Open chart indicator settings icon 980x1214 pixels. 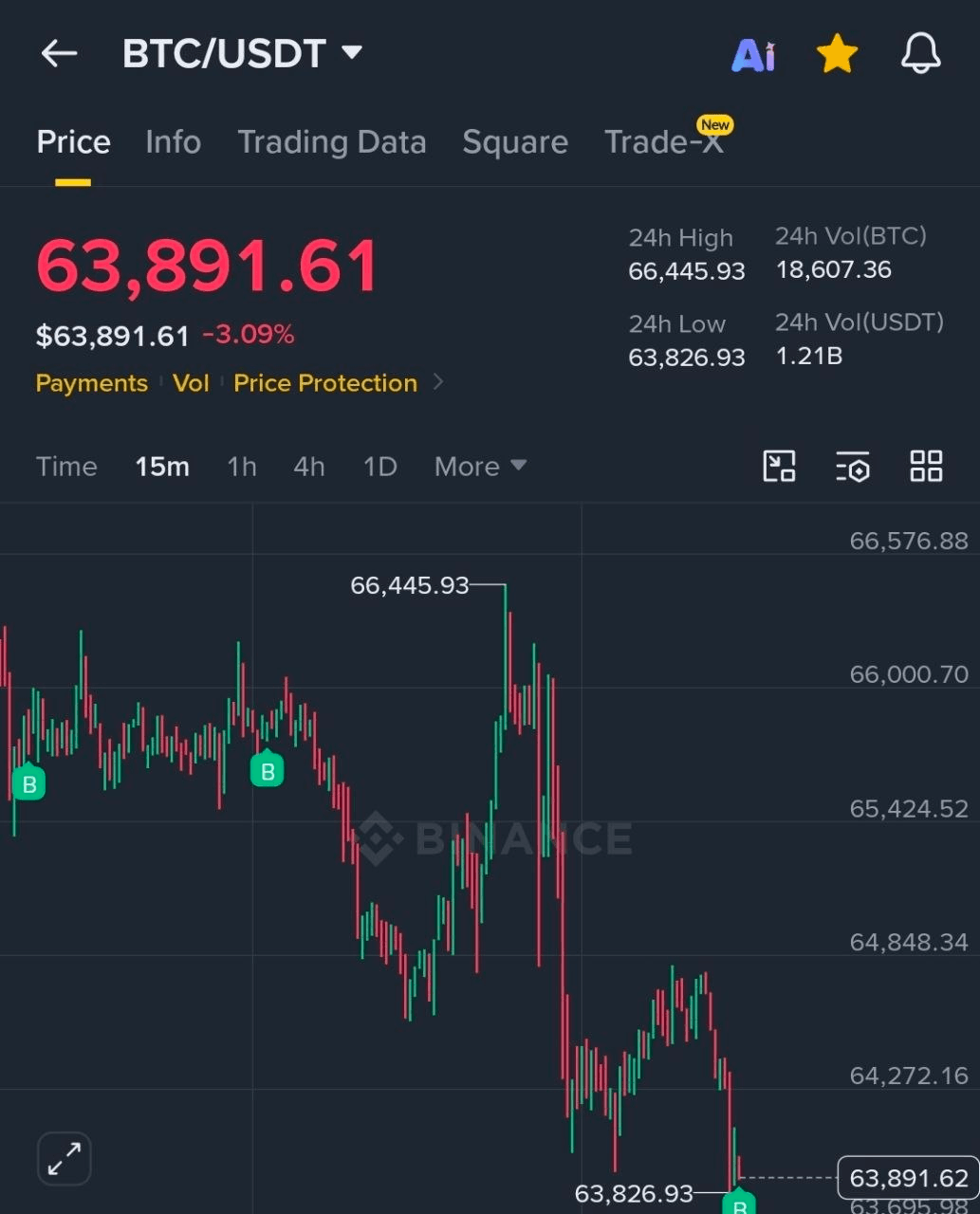(x=853, y=467)
